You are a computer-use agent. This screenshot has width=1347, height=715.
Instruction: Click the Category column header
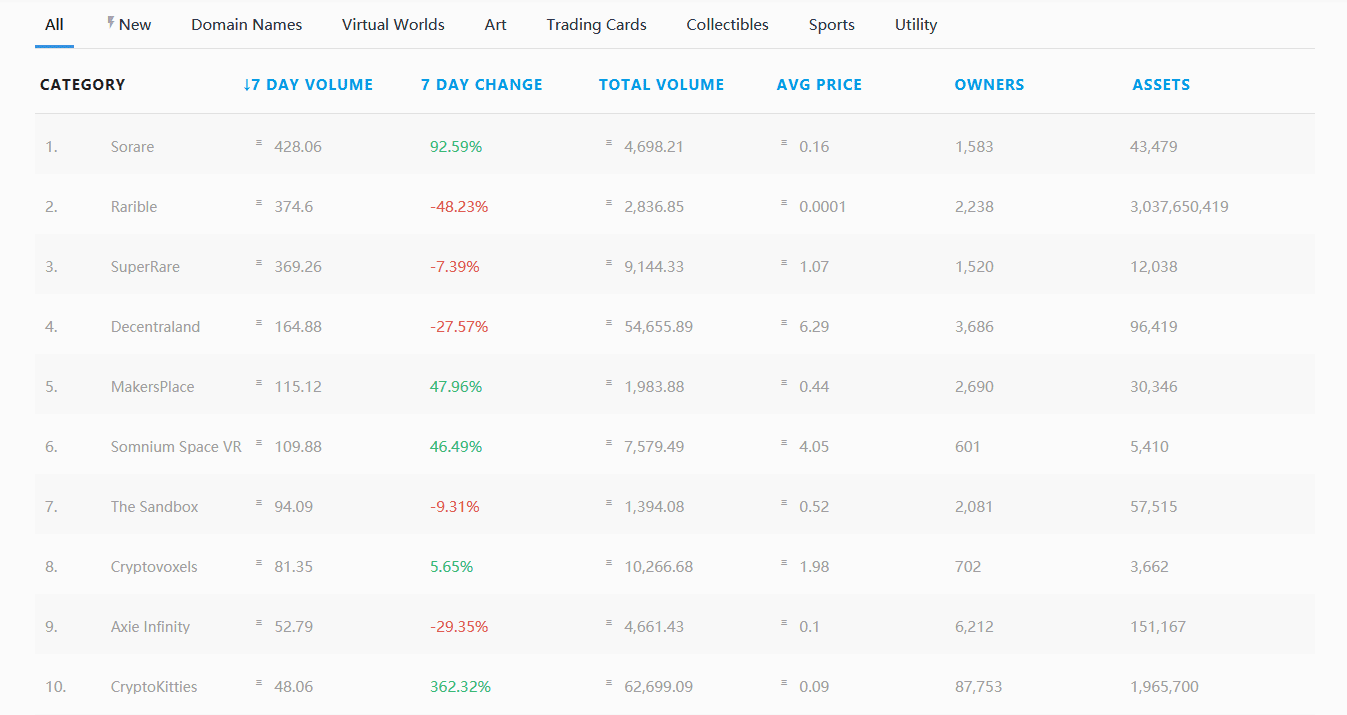(83, 85)
